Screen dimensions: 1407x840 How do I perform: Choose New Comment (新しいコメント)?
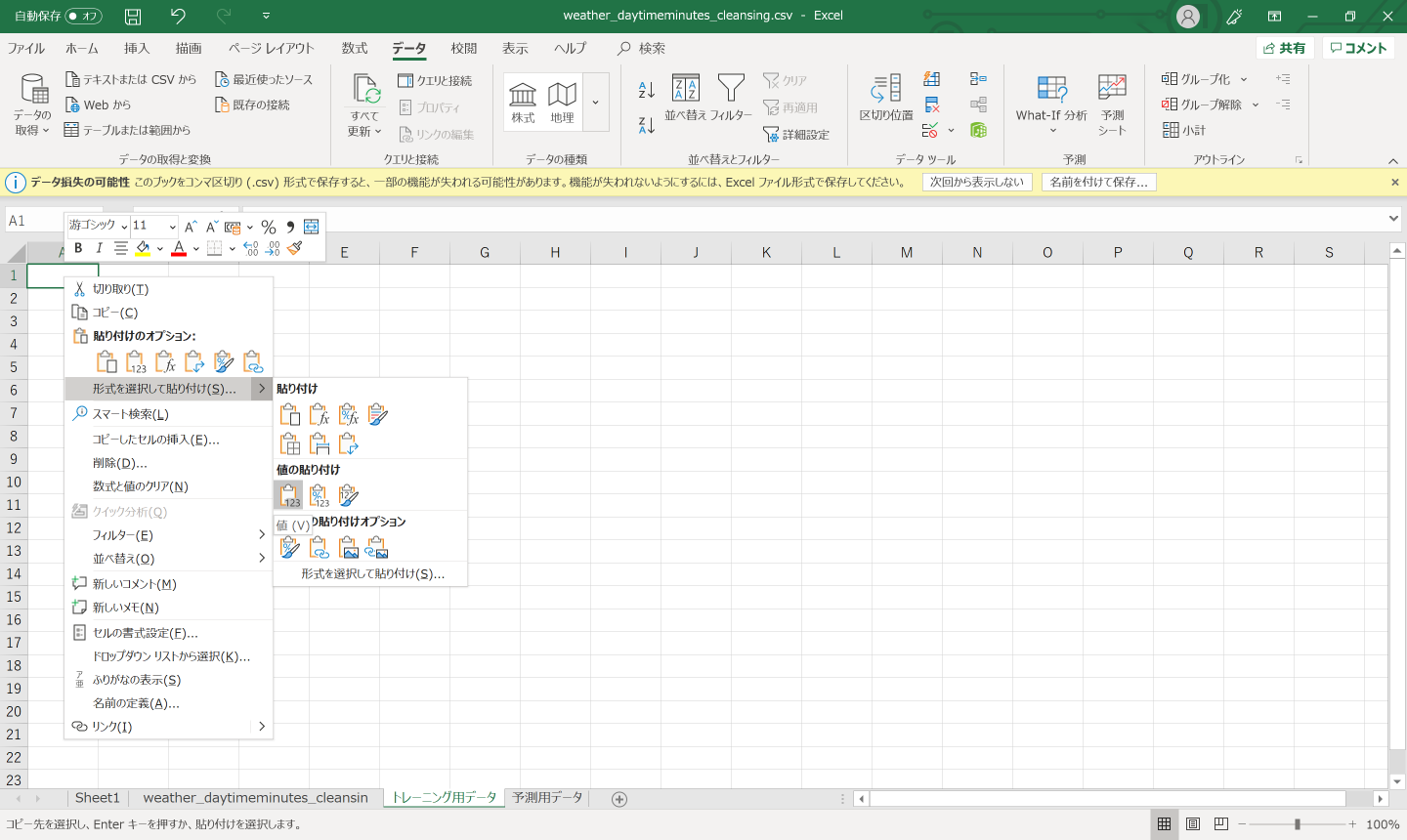(x=168, y=584)
